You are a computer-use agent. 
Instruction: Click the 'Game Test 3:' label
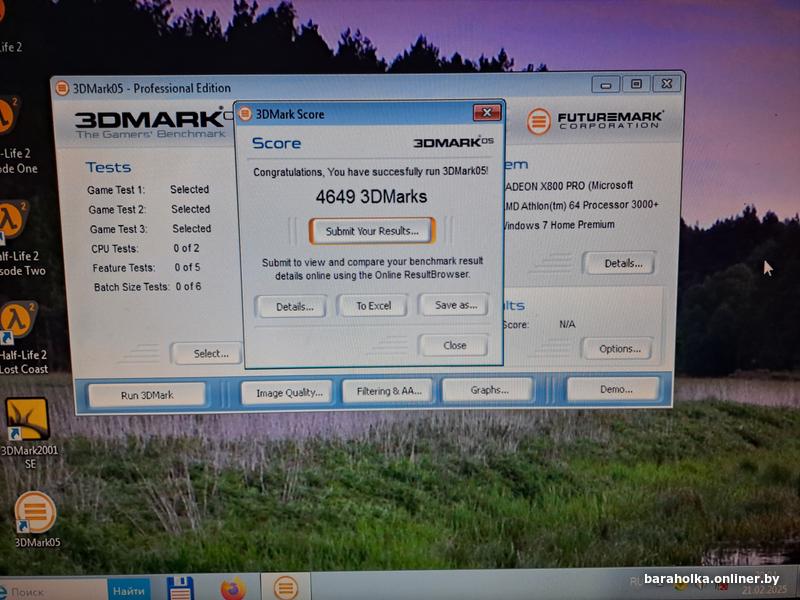tap(118, 229)
